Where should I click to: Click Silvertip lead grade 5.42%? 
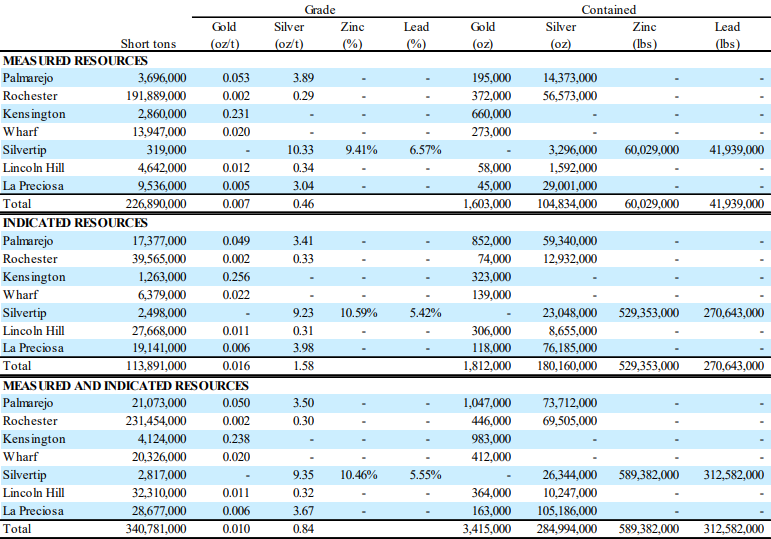tap(425, 313)
